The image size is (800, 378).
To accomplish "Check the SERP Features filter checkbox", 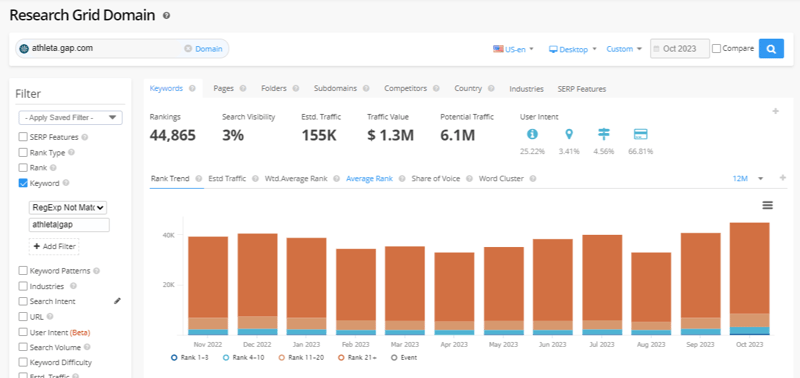I will pos(23,137).
